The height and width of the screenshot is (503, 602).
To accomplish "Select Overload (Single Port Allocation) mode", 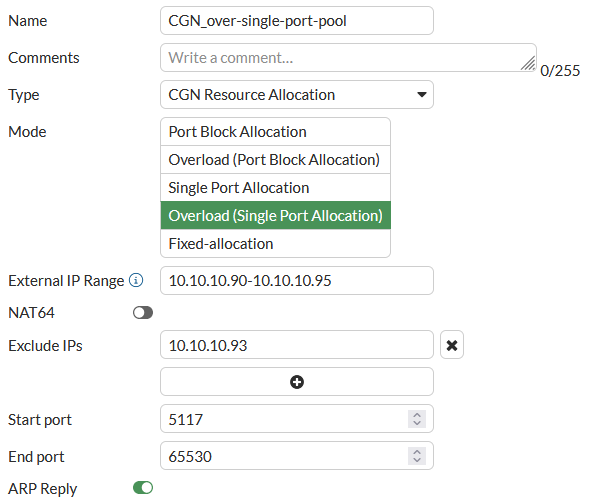I will 275,216.
